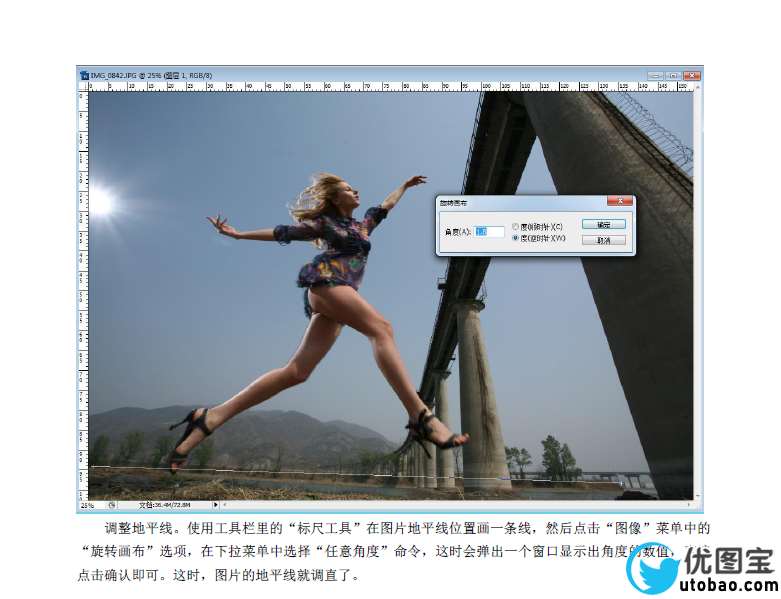Click the 25% zoom field in status bar
781x599 pixels.
(91, 505)
